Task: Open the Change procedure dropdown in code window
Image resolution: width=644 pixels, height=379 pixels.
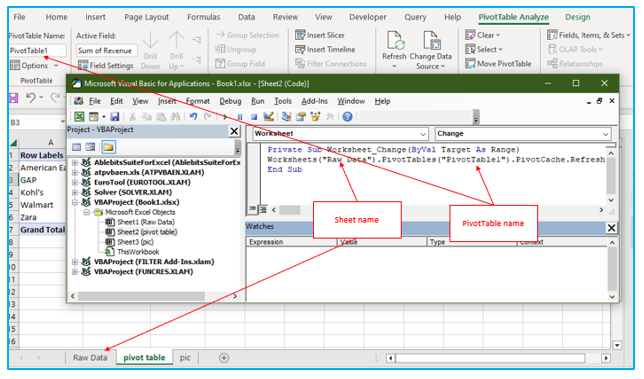Action: (605, 134)
